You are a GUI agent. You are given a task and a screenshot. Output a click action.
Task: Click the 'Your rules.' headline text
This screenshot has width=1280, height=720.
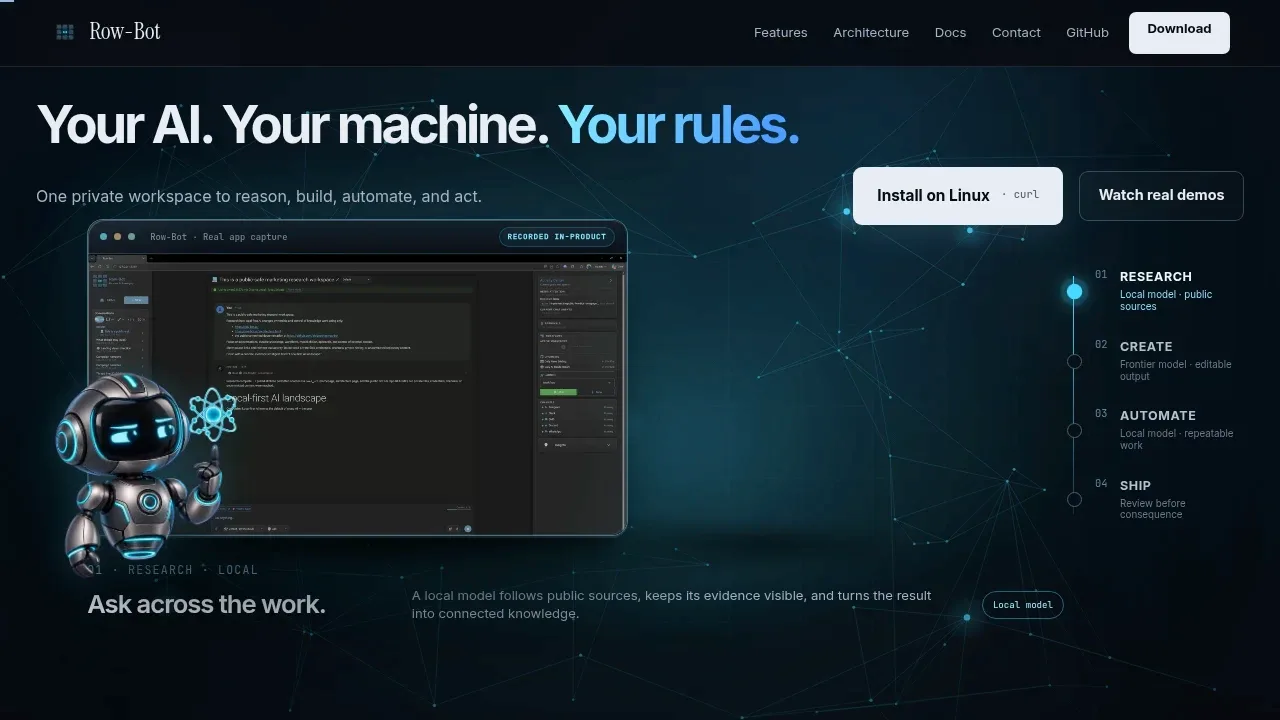679,125
